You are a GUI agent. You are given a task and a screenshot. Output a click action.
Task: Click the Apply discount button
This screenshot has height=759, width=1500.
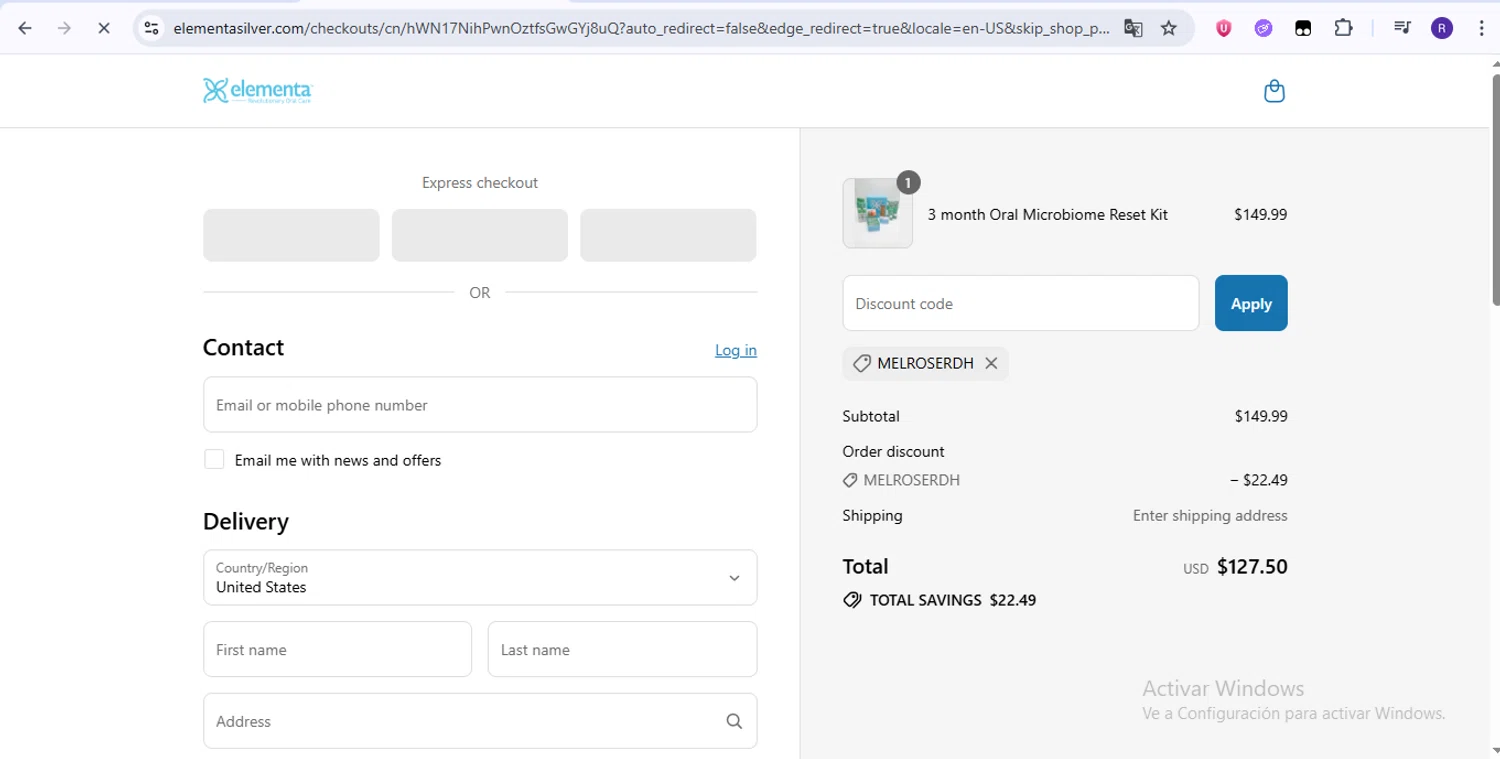1251,303
